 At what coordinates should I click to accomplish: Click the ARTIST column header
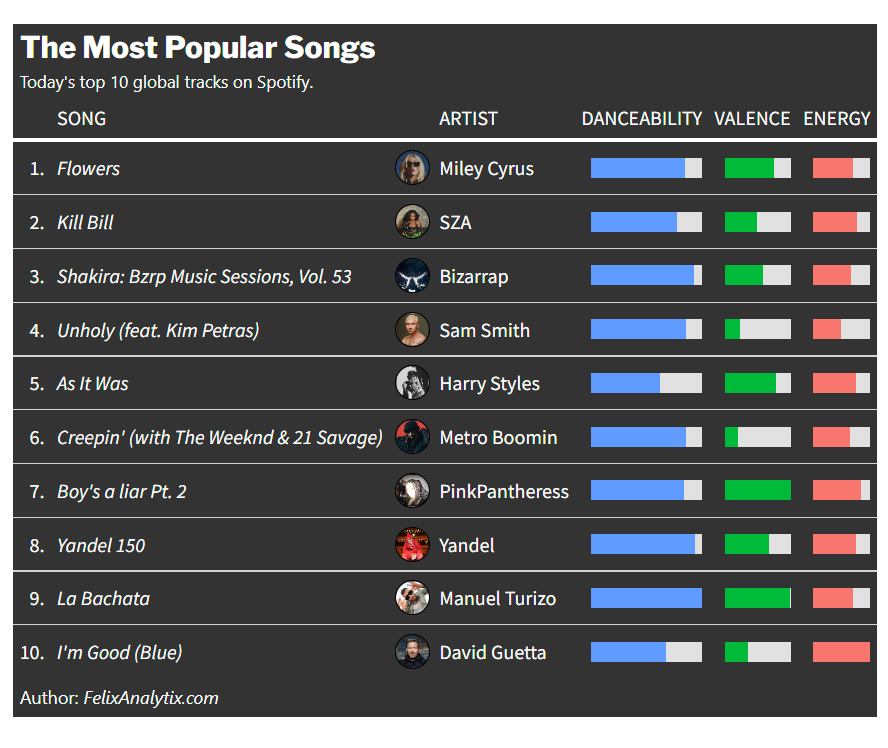pyautogui.click(x=468, y=118)
